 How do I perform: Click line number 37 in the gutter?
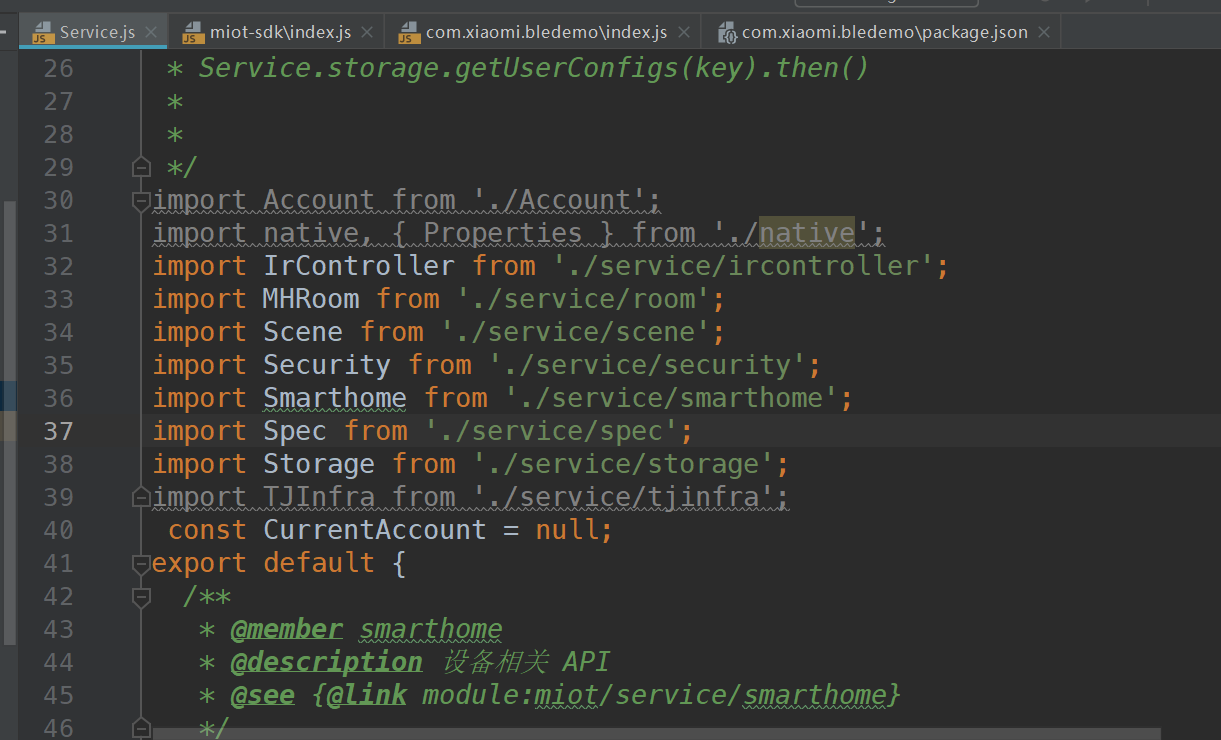[x=58, y=430]
